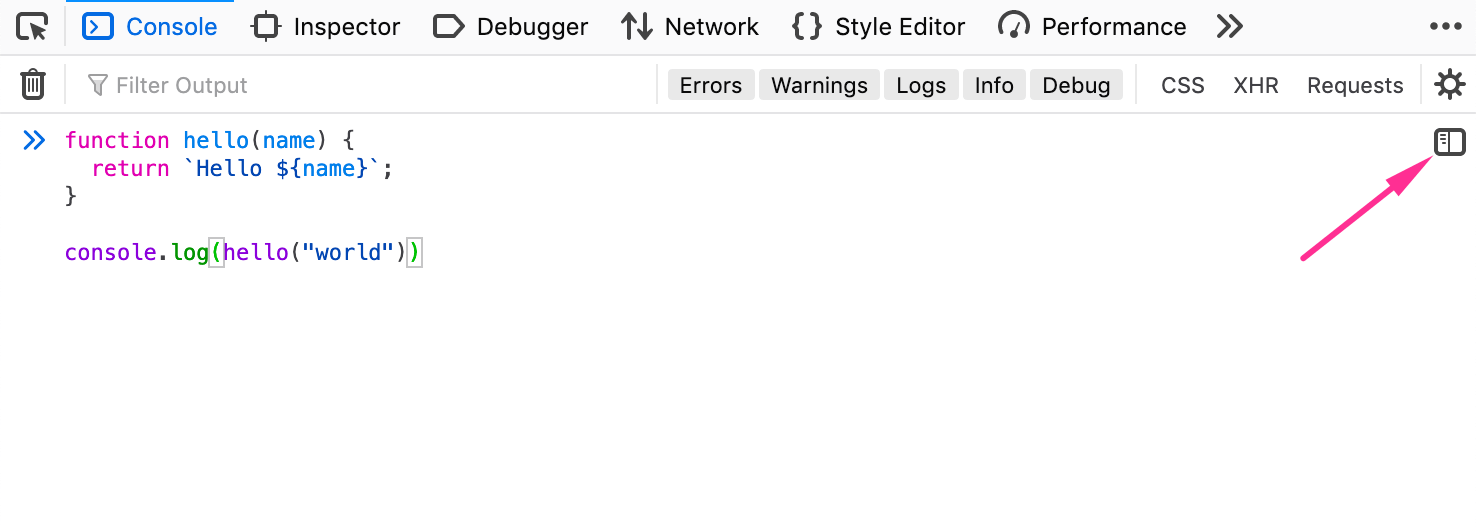This screenshot has width=1476, height=530.
Task: Toggle the Info filter
Action: coord(994,86)
